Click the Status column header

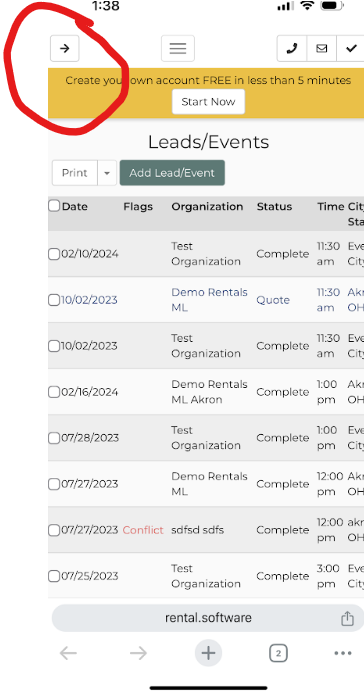(x=274, y=206)
